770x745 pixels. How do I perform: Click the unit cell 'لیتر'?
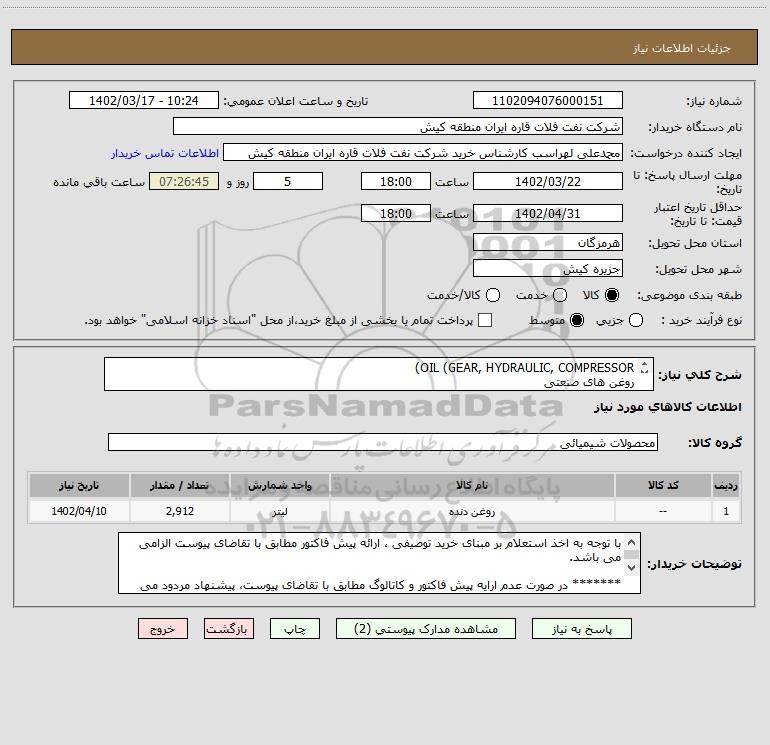pyautogui.click(x=279, y=511)
